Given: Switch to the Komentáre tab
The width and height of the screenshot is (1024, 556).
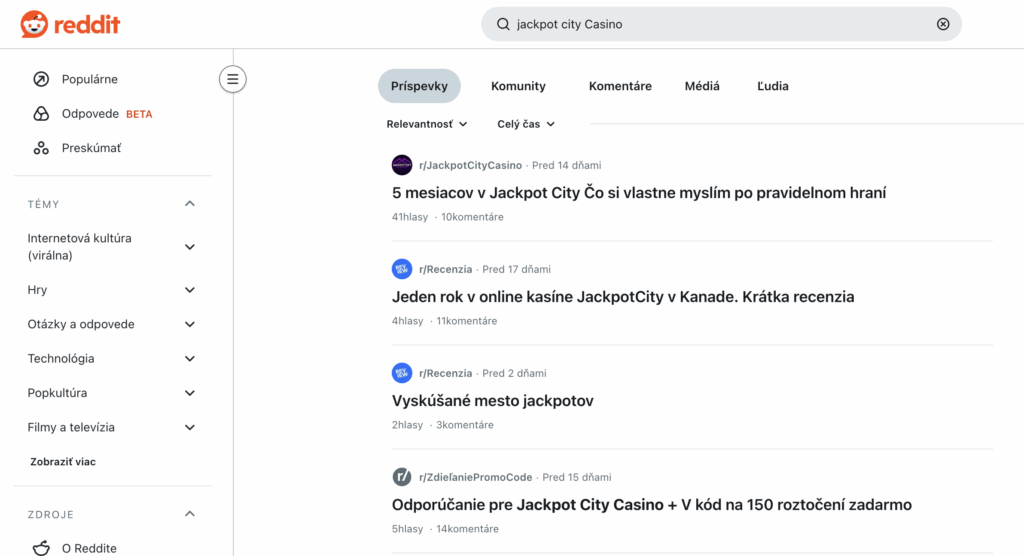Looking at the screenshot, I should click(620, 86).
